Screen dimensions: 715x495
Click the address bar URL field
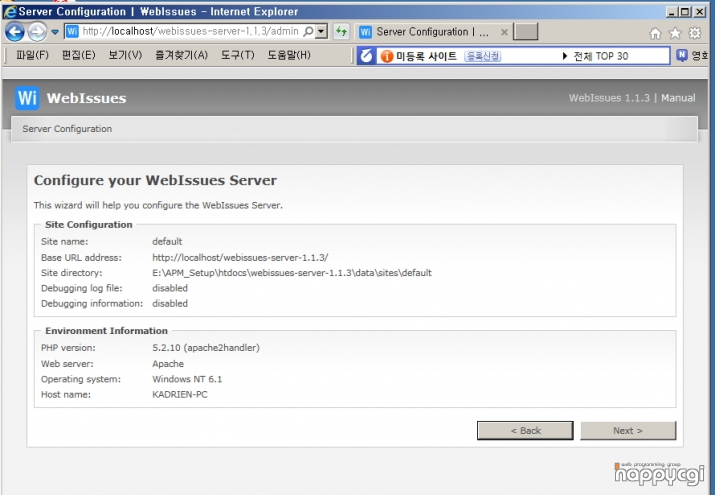pyautogui.click(x=190, y=31)
